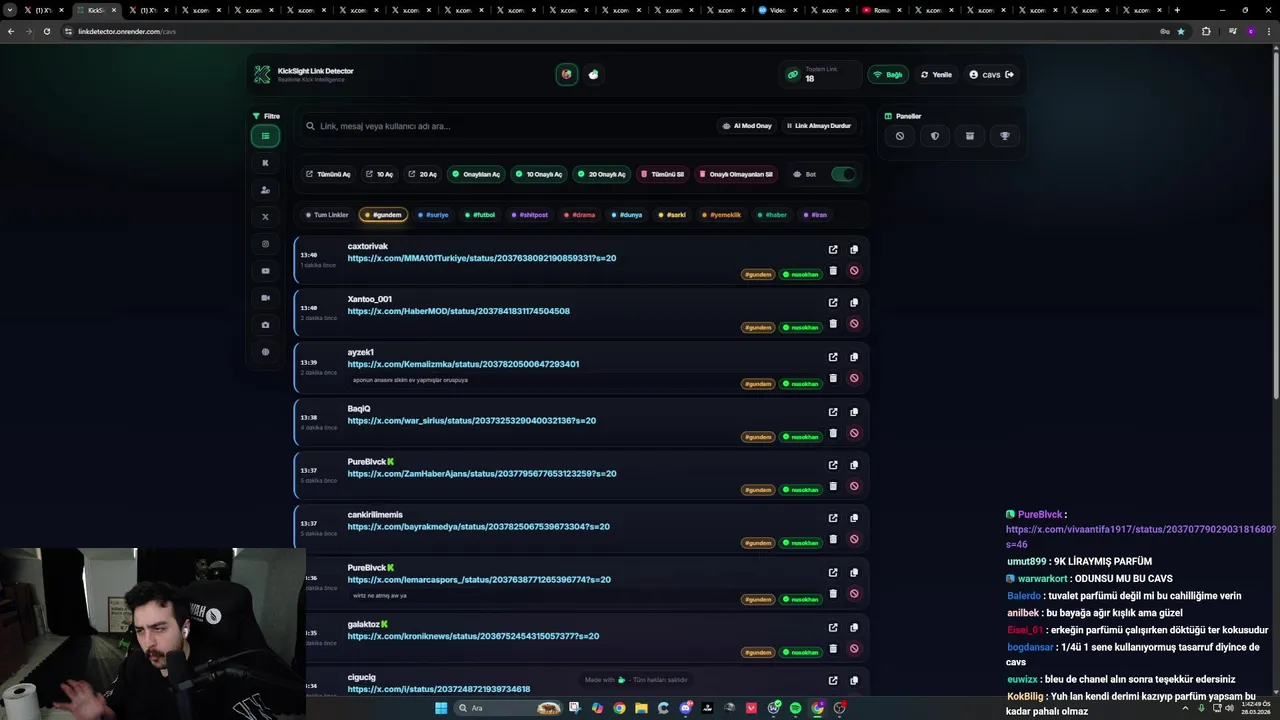Filter by YouTube icon in sidebar
Viewport: 1280px width, 720px height.
click(265, 271)
